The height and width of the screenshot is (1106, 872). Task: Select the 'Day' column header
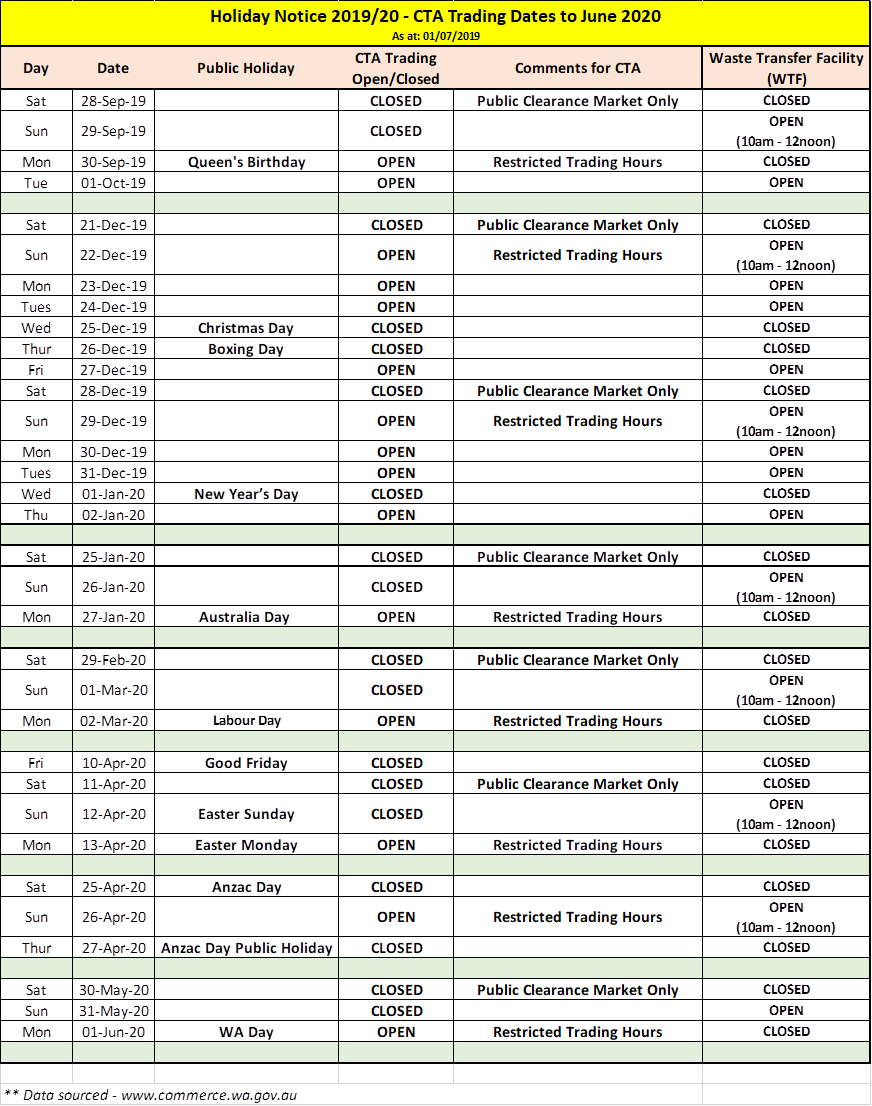coord(36,68)
